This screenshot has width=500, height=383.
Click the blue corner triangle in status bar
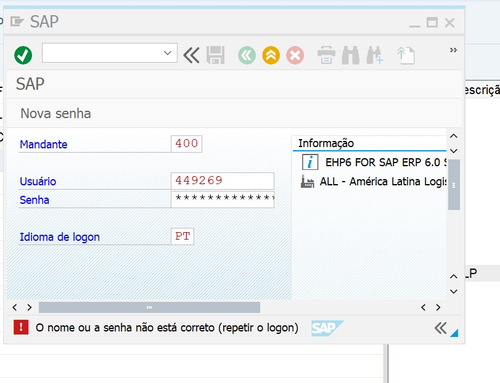click(455, 333)
